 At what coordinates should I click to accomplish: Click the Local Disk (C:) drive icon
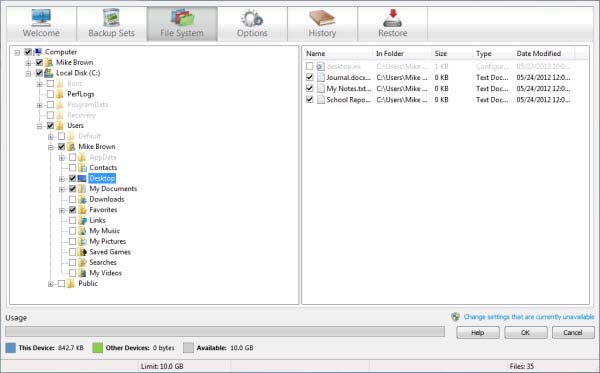[49, 73]
